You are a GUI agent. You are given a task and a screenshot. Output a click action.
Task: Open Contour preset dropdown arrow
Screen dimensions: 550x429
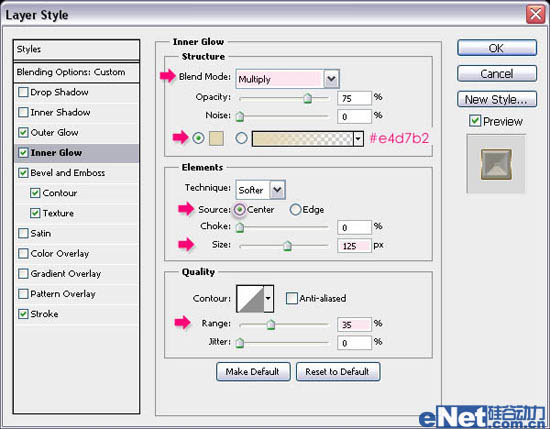[268, 299]
